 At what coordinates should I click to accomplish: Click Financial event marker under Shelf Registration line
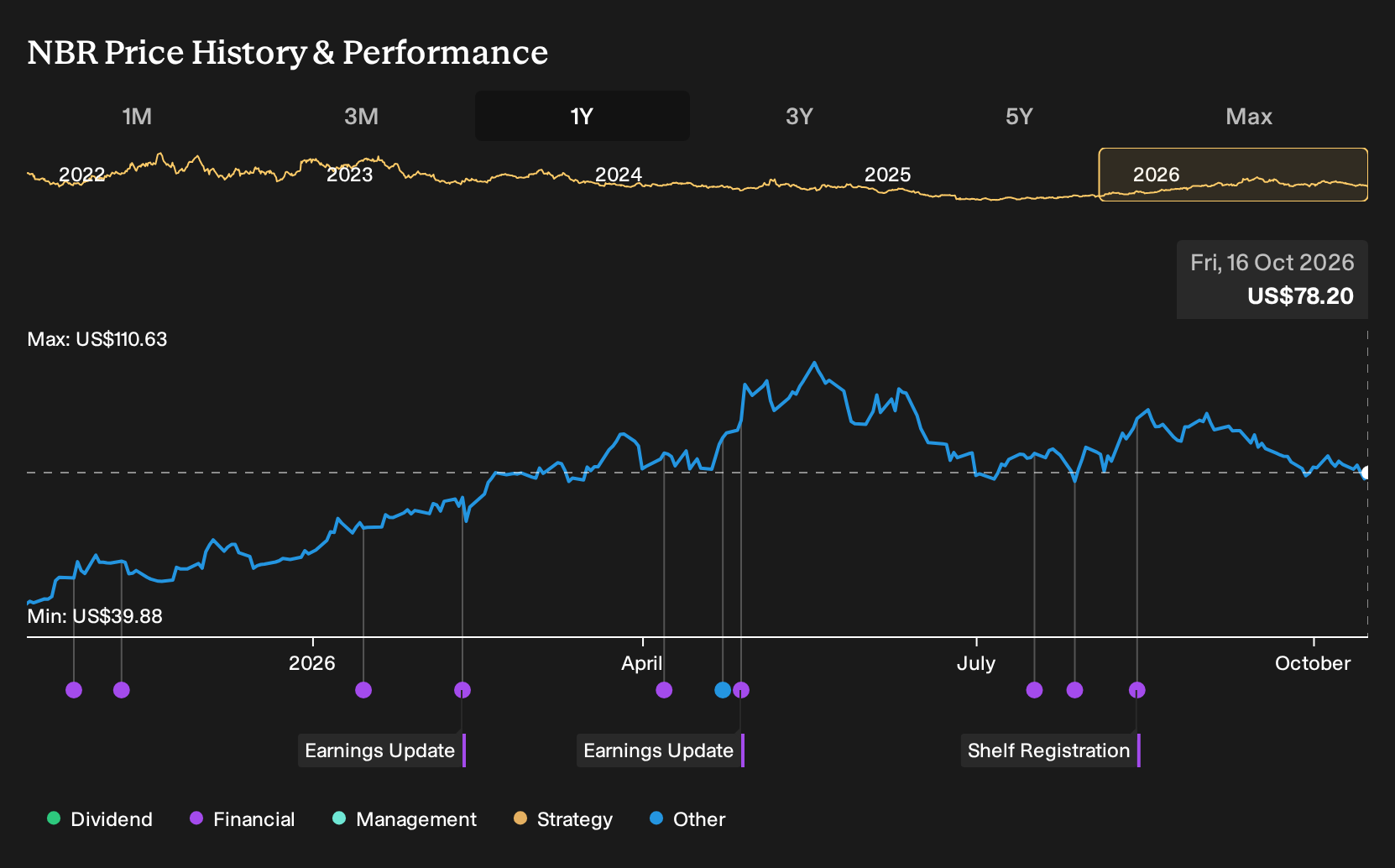click(1137, 690)
